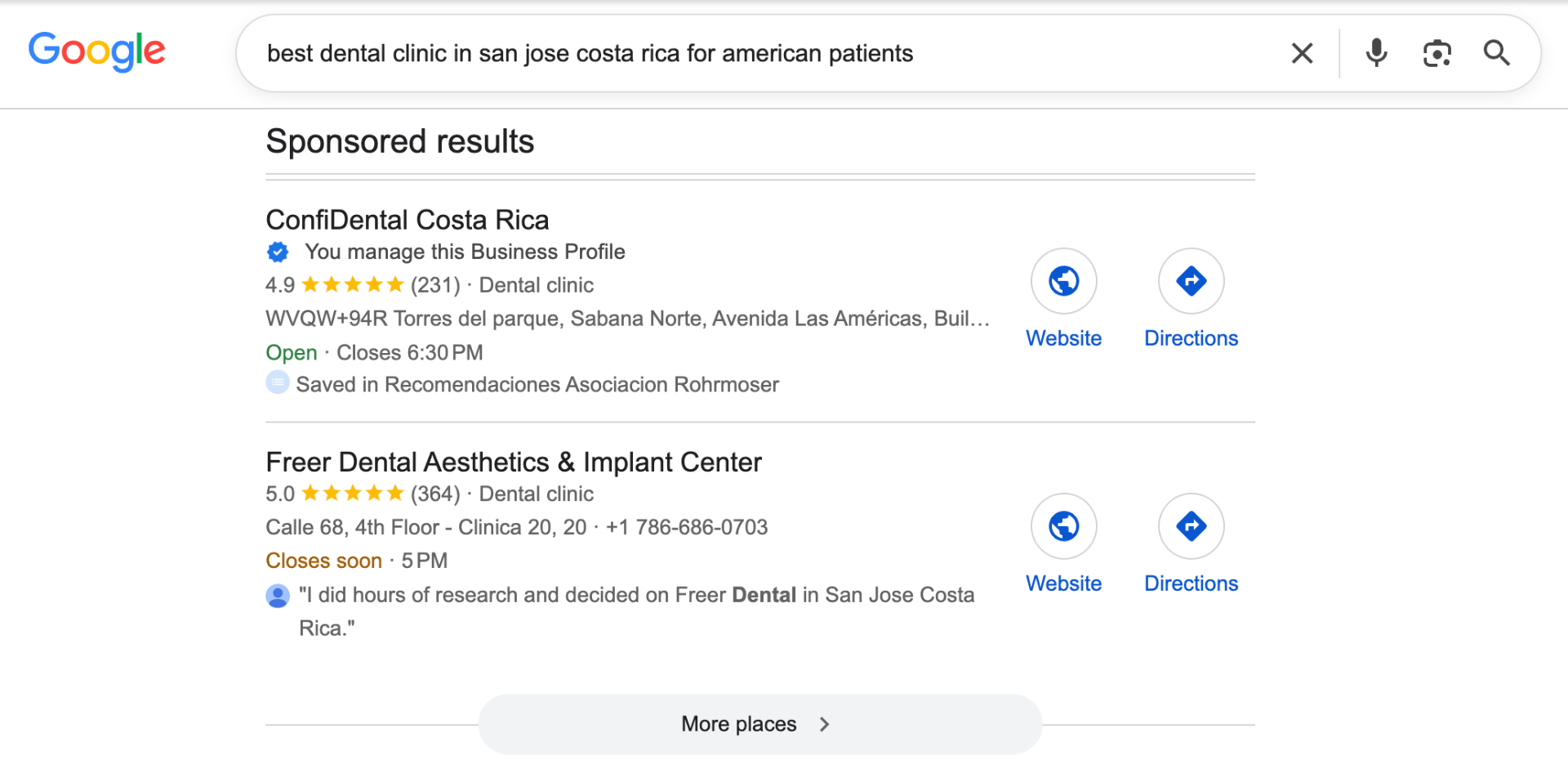The height and width of the screenshot is (782, 1568).
Task: Open the Freer Dental review quote text
Action: pos(636,611)
